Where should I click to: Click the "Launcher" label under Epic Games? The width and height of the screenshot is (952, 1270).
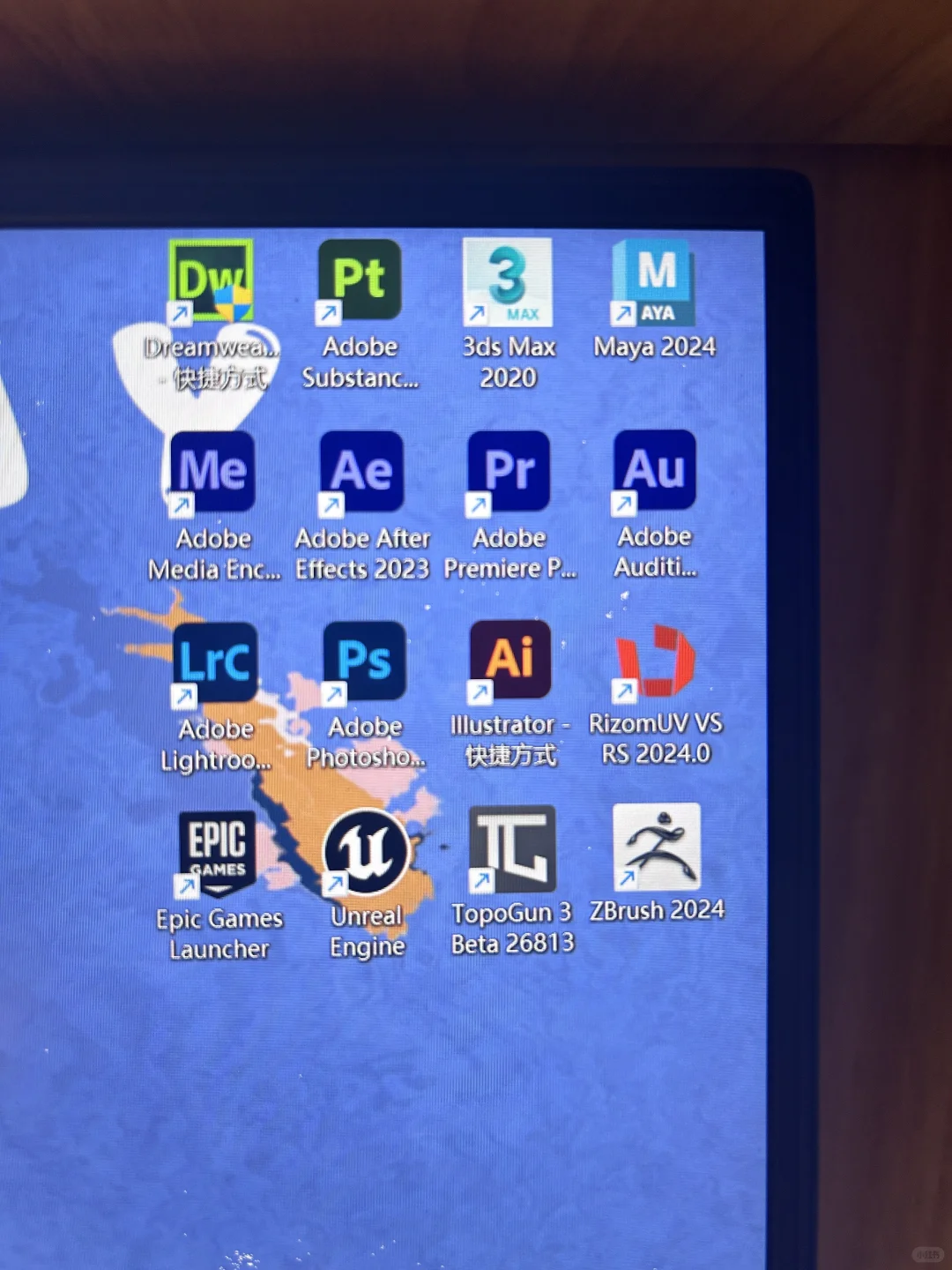[219, 949]
